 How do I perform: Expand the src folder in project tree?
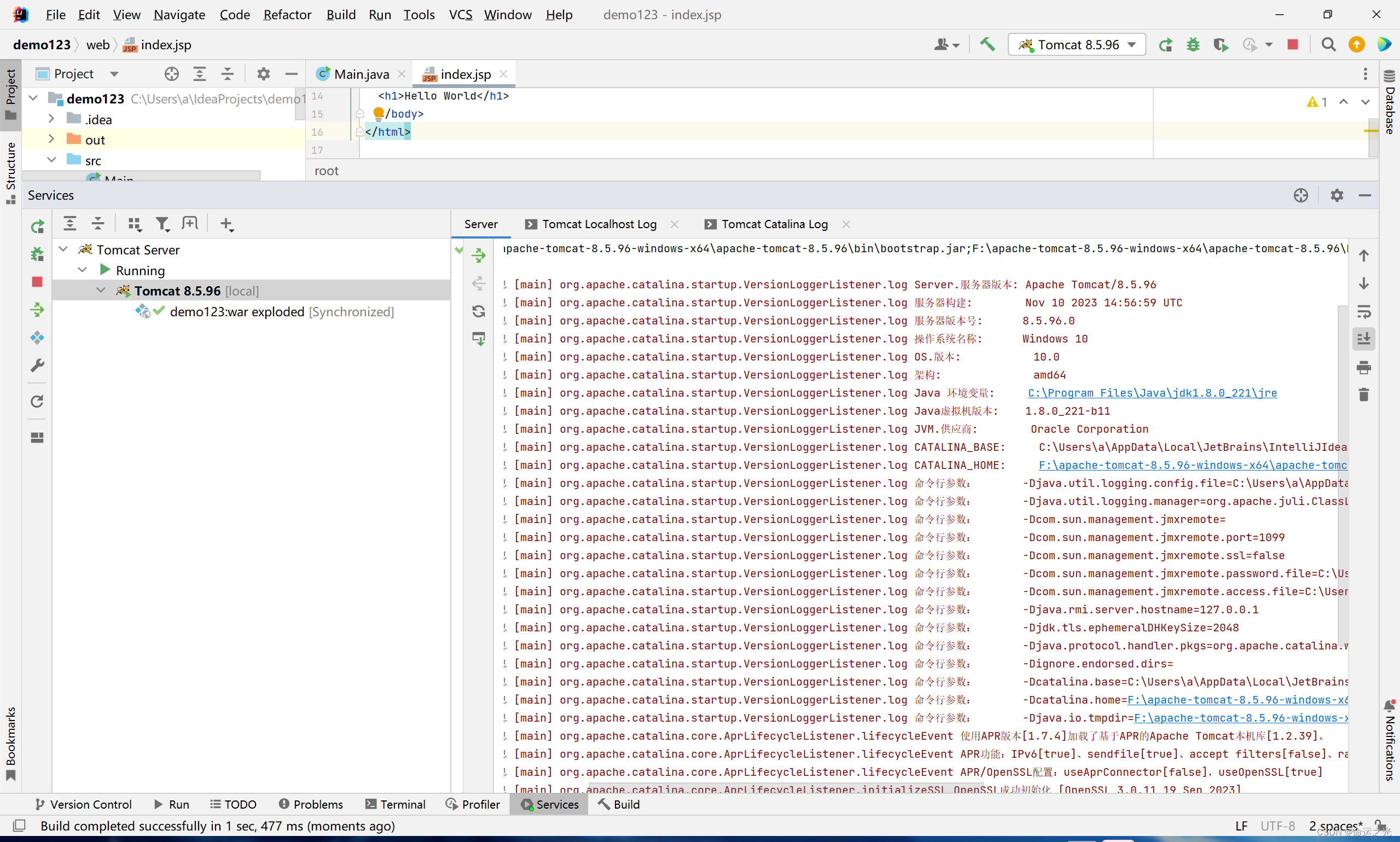pos(52,160)
